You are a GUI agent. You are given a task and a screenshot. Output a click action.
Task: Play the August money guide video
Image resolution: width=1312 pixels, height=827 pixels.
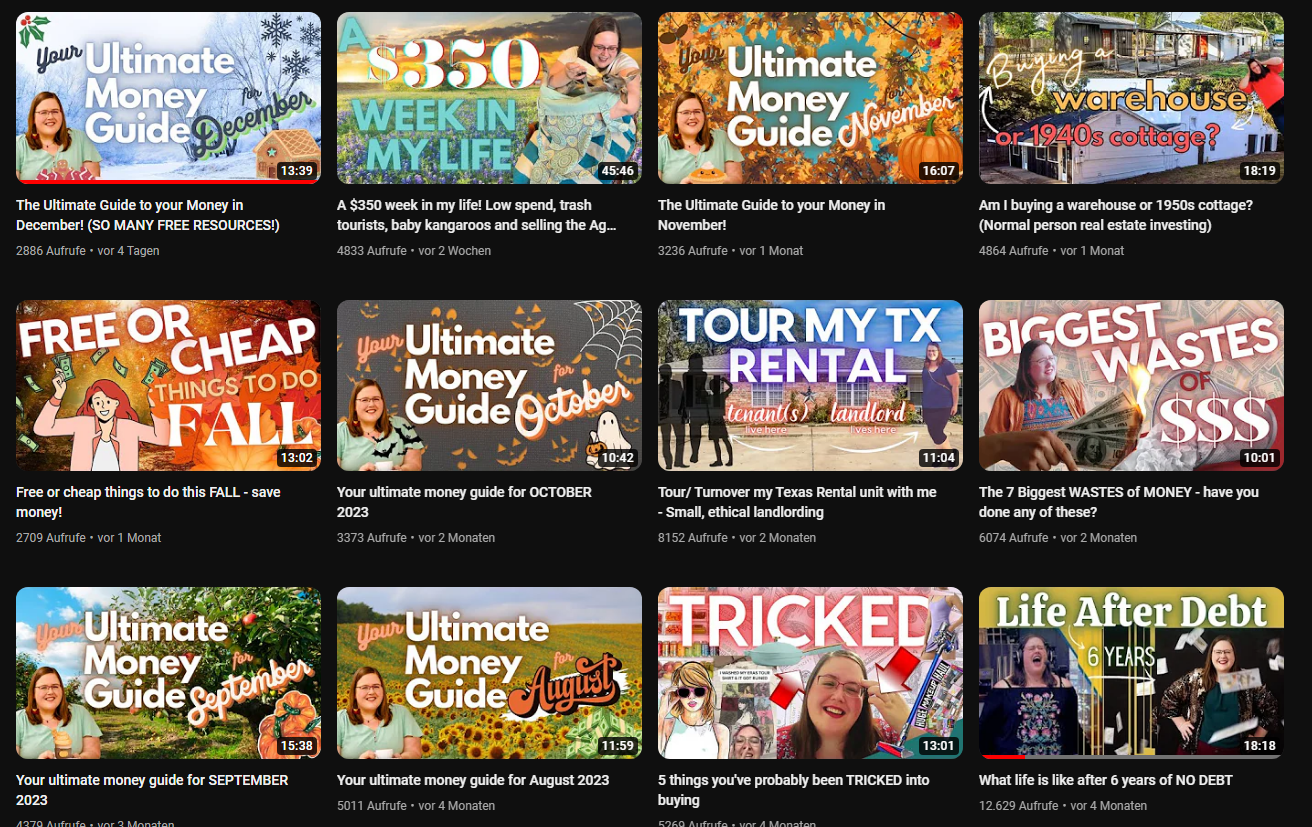489,672
